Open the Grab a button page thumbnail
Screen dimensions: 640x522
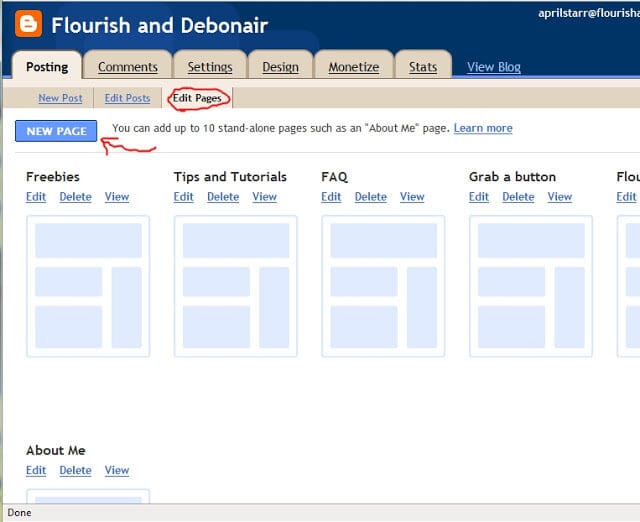coord(531,286)
